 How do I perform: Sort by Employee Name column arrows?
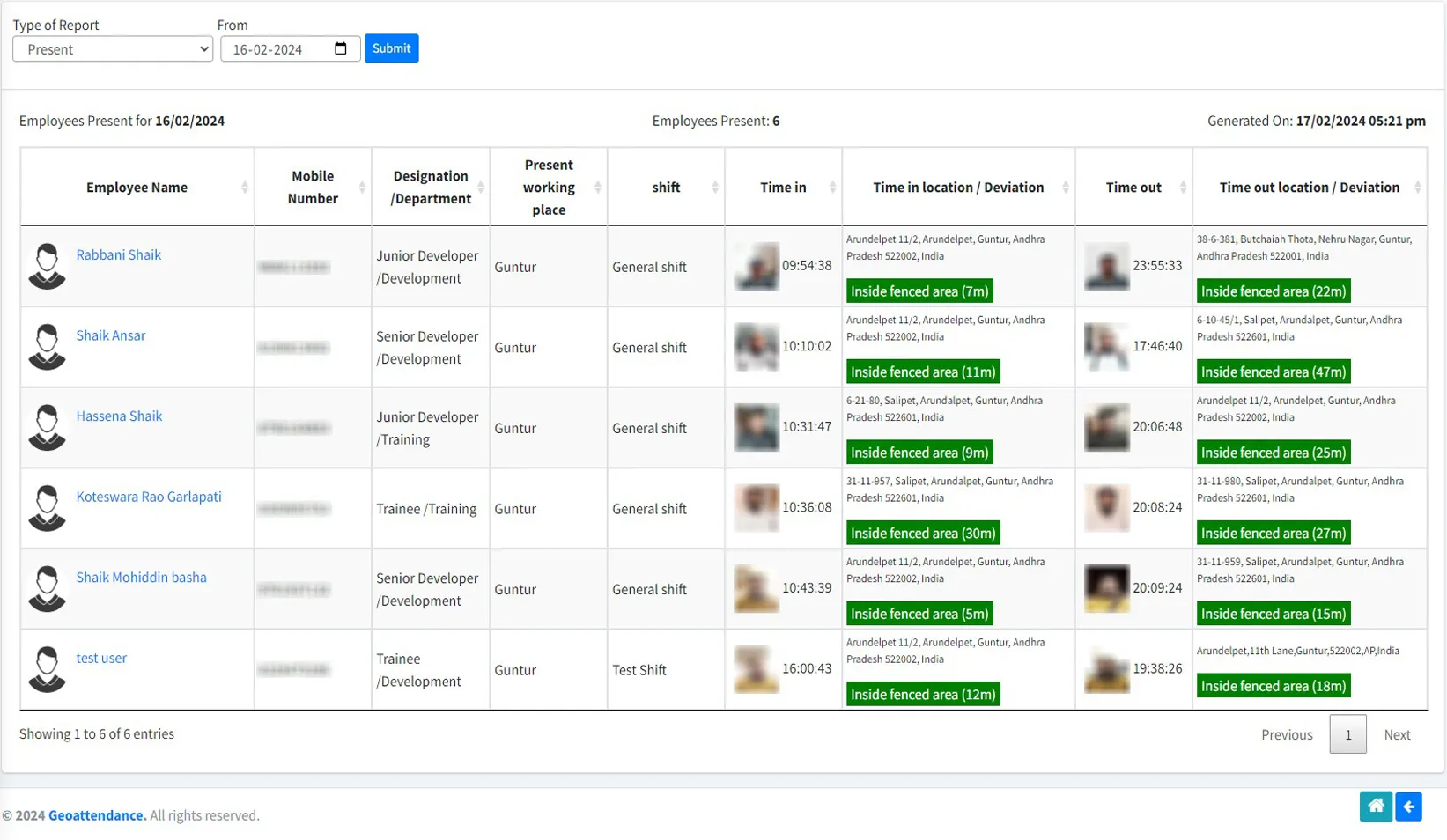click(x=245, y=188)
